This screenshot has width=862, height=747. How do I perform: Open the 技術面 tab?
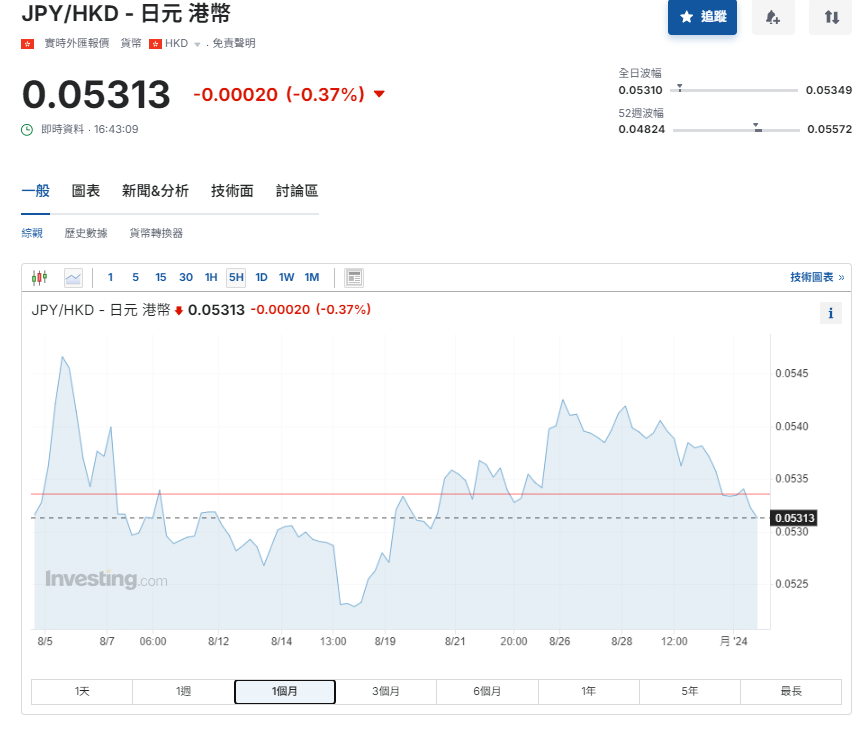click(232, 191)
